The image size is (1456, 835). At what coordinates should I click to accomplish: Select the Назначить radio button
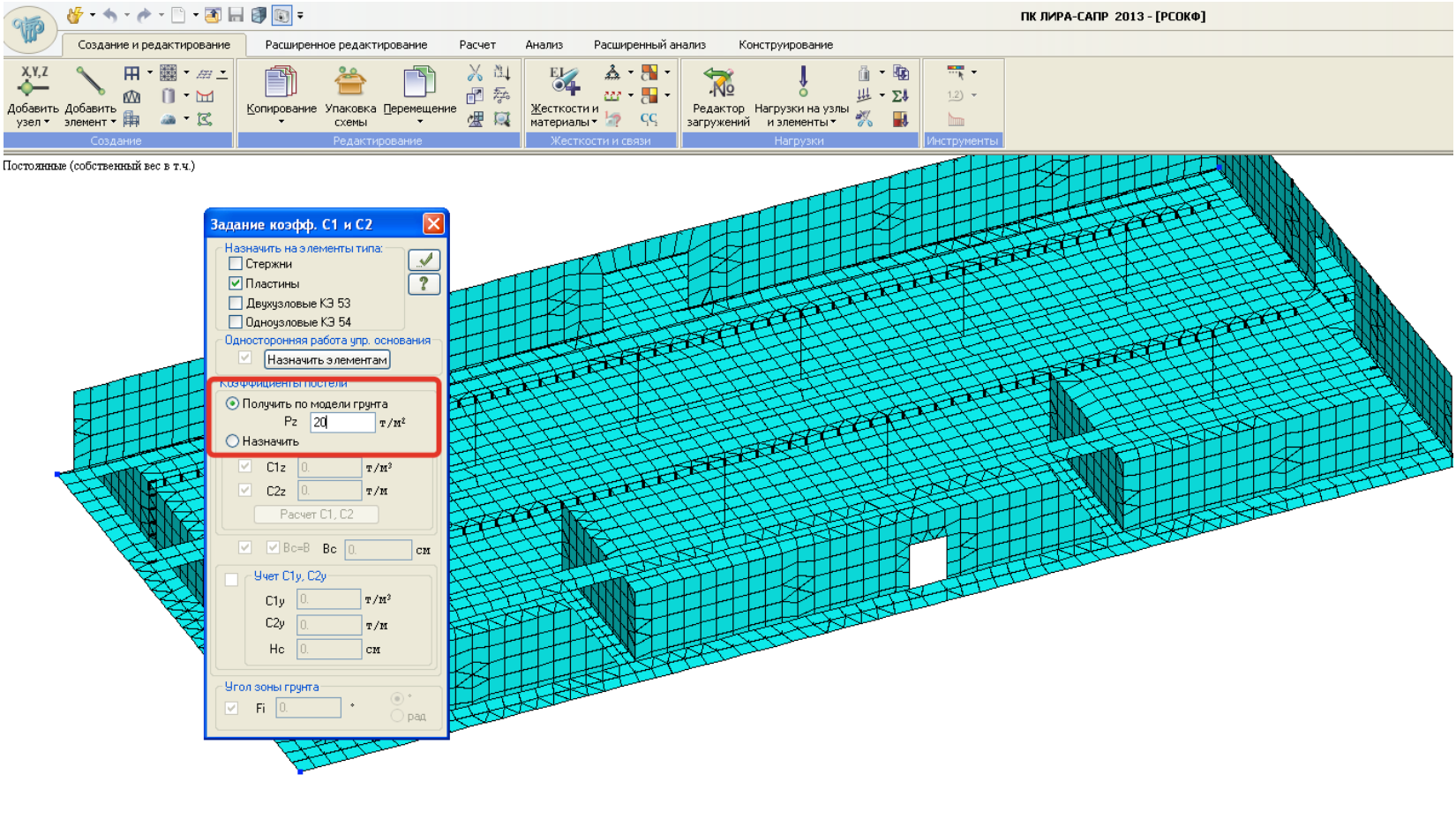point(233,441)
